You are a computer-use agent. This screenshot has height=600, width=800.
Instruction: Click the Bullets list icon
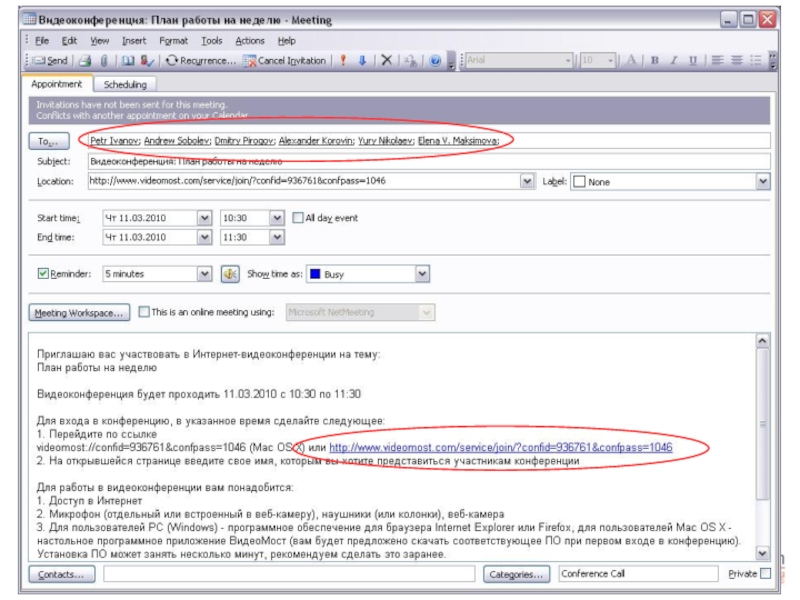click(756, 60)
